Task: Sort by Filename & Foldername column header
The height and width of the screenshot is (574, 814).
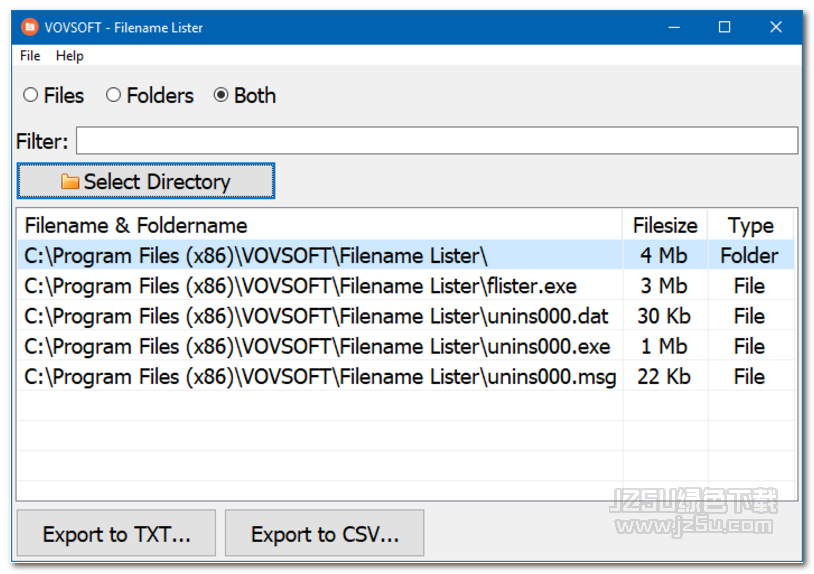Action: (x=320, y=225)
